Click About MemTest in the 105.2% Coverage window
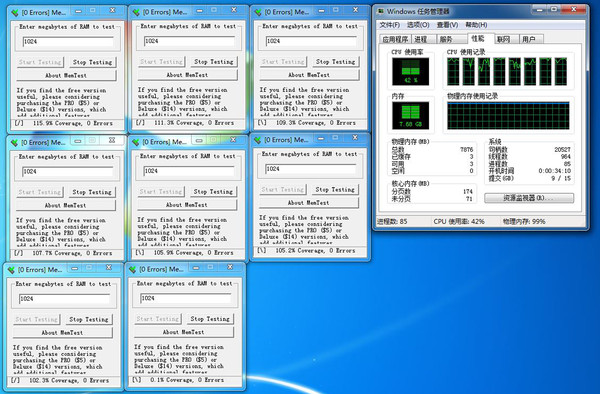Screen dimensions: 600x394 click(308, 203)
